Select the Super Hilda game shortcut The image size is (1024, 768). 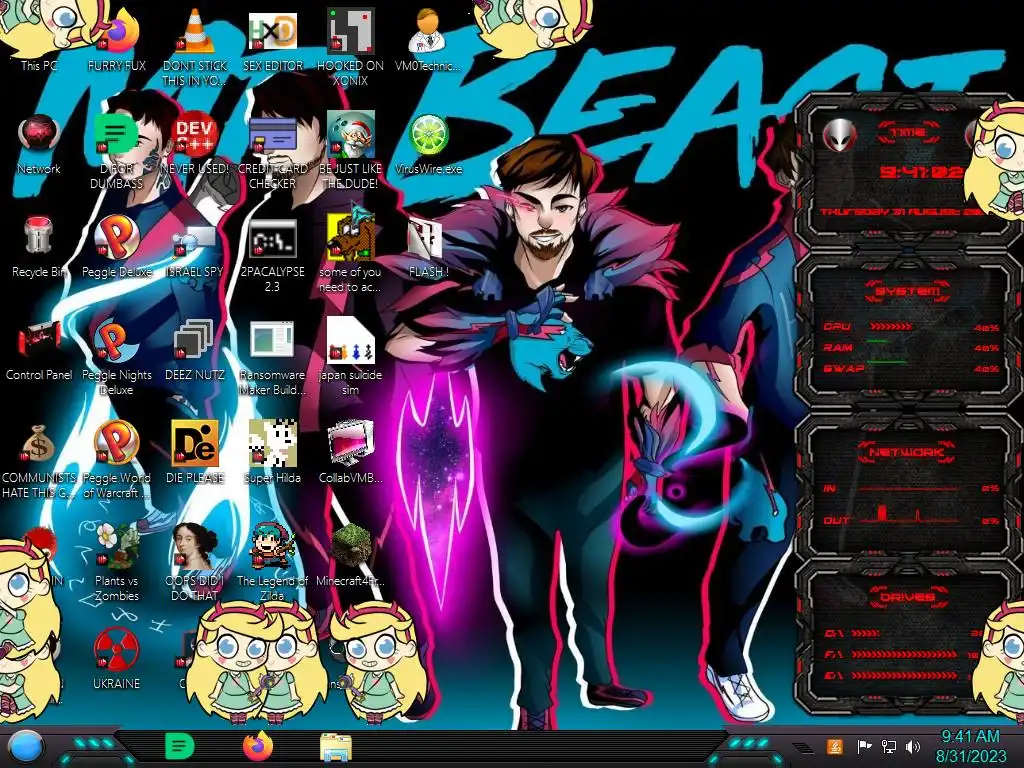272,452
